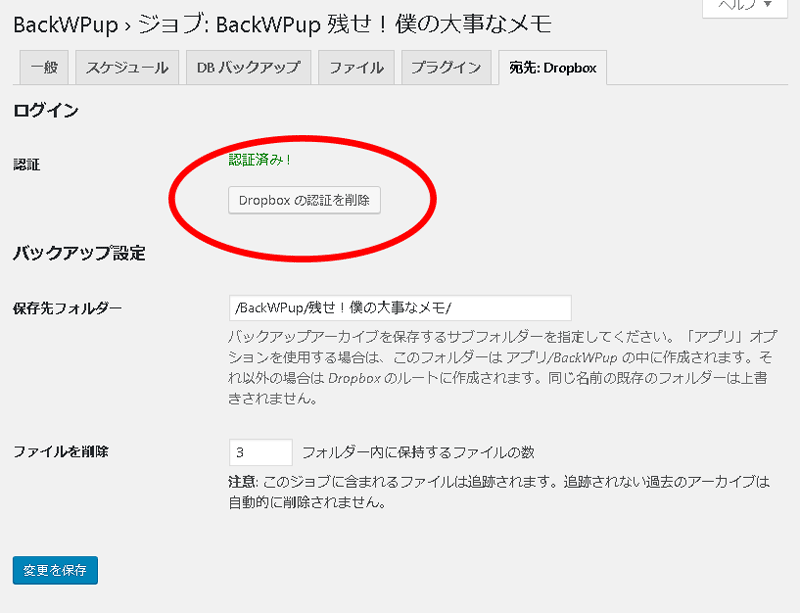The width and height of the screenshot is (800, 613).
Task: Click the ログイン section heading
Action: tap(46, 110)
